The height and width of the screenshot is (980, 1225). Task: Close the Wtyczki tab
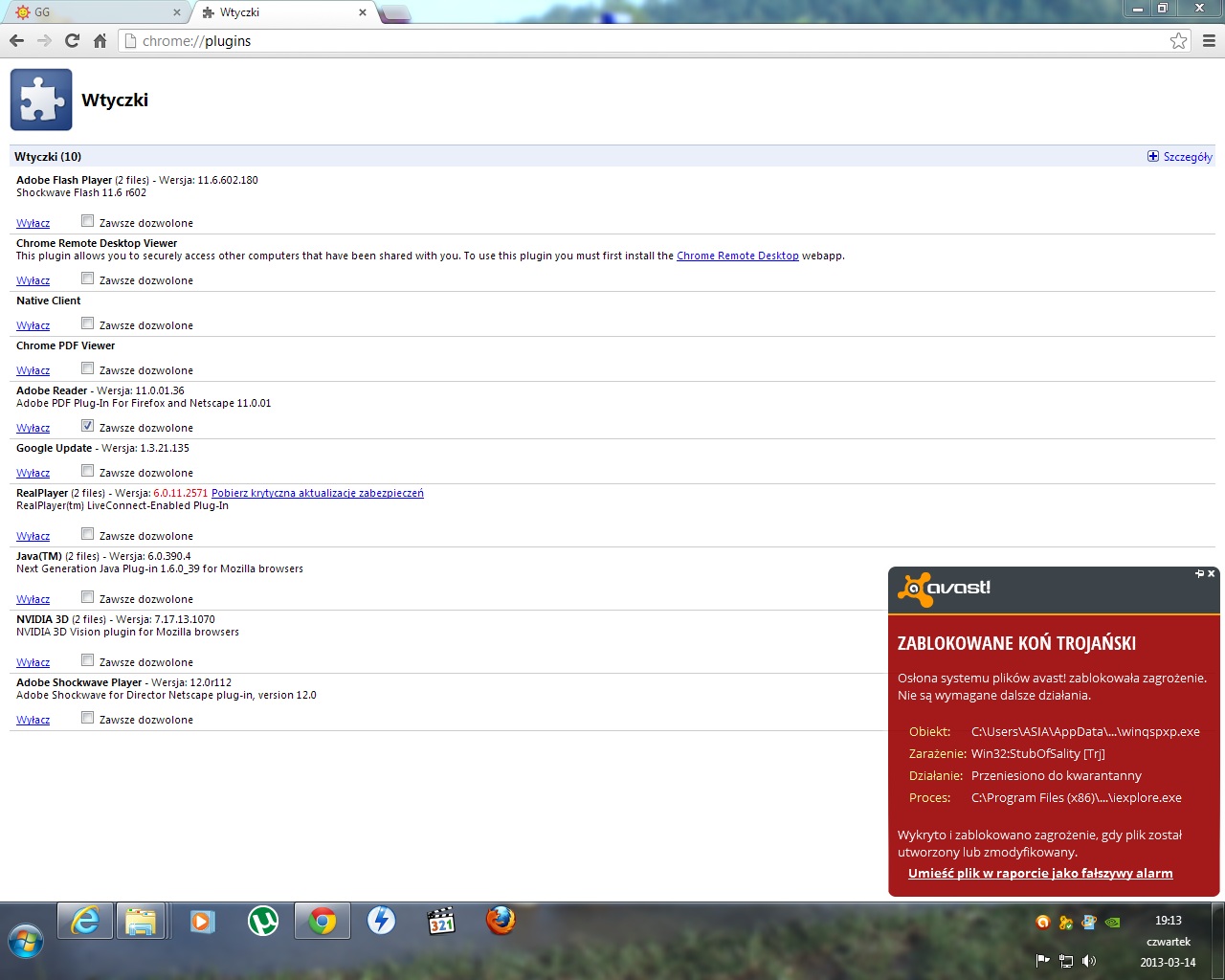[x=362, y=12]
